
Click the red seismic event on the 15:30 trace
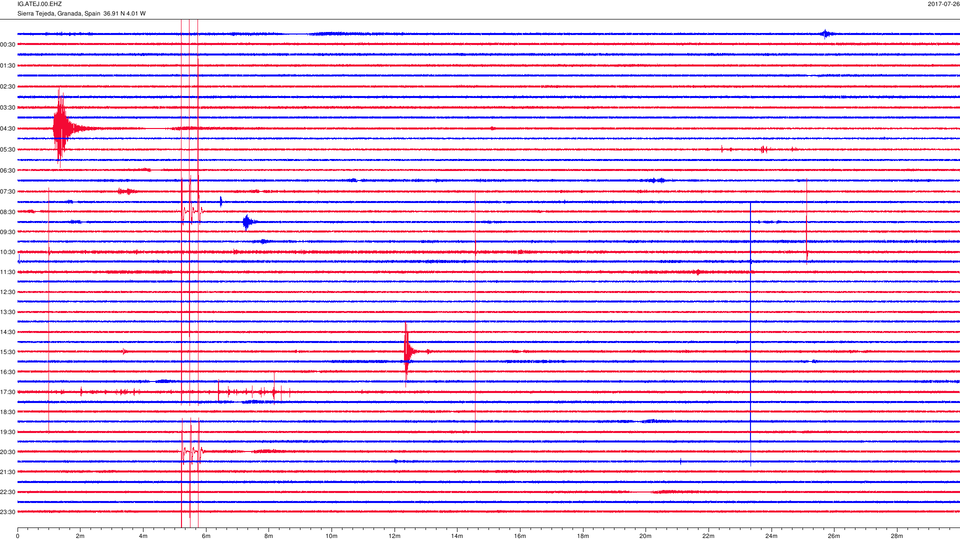[407, 351]
